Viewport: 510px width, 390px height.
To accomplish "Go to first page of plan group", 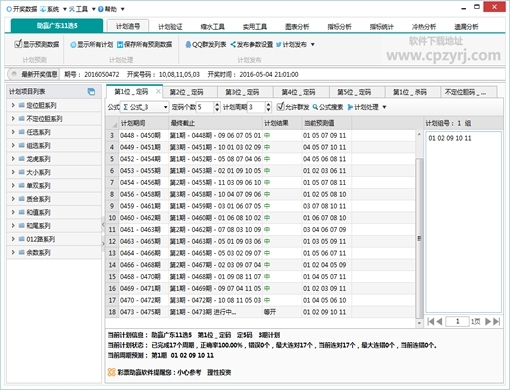I will tap(430, 321).
